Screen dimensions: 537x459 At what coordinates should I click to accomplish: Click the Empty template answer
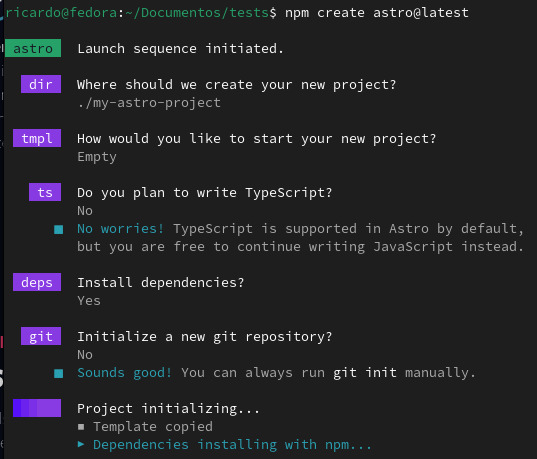coord(97,157)
